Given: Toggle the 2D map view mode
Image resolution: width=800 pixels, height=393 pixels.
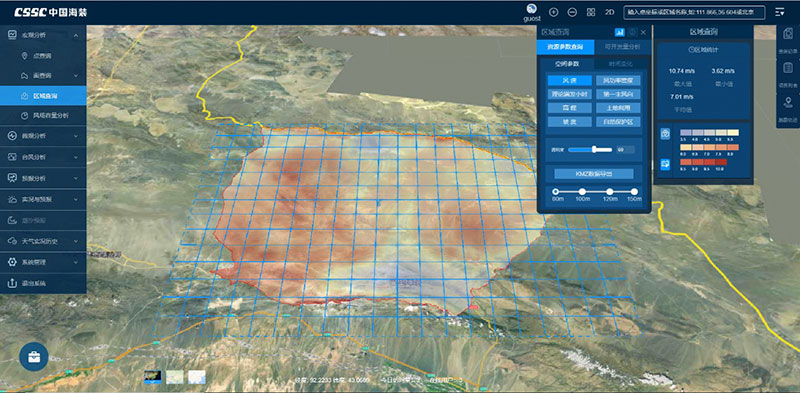Looking at the screenshot, I should (609, 12).
